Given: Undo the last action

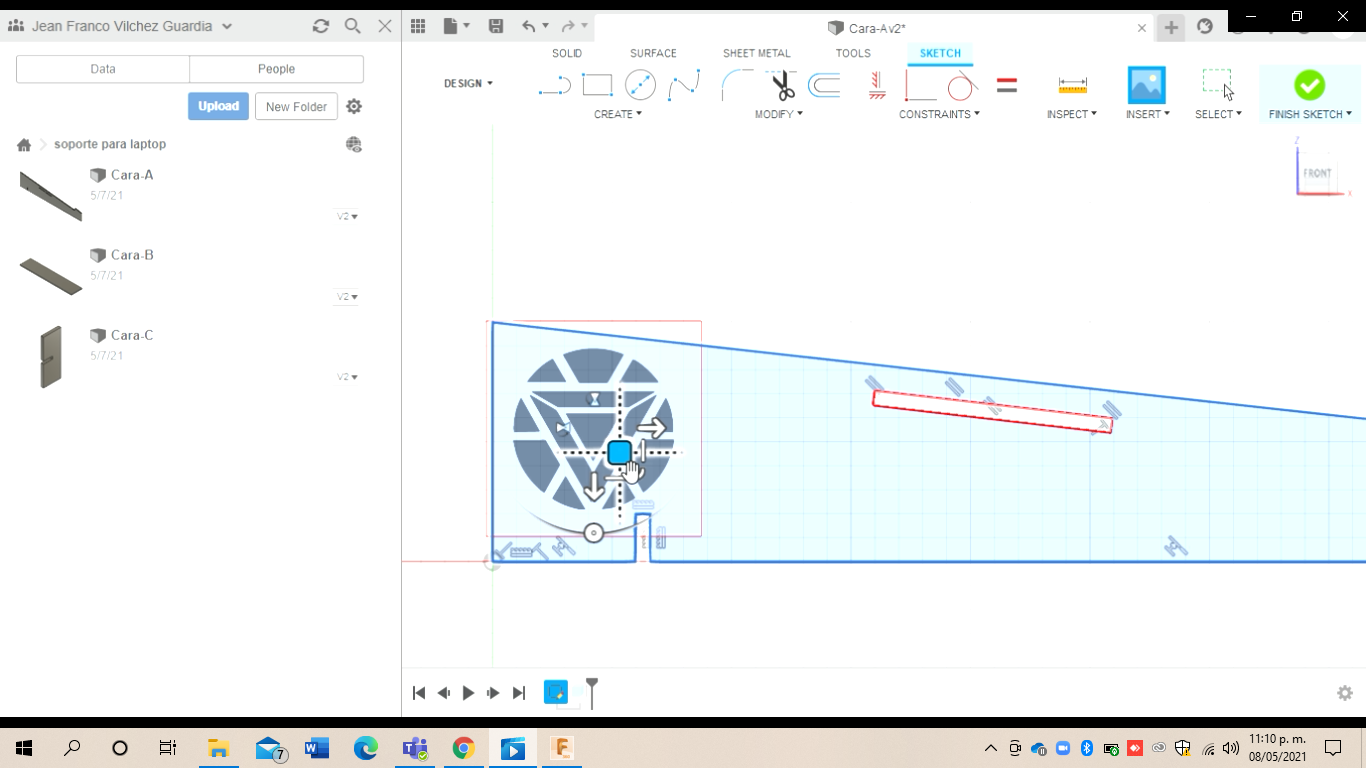Looking at the screenshot, I should click(x=529, y=27).
